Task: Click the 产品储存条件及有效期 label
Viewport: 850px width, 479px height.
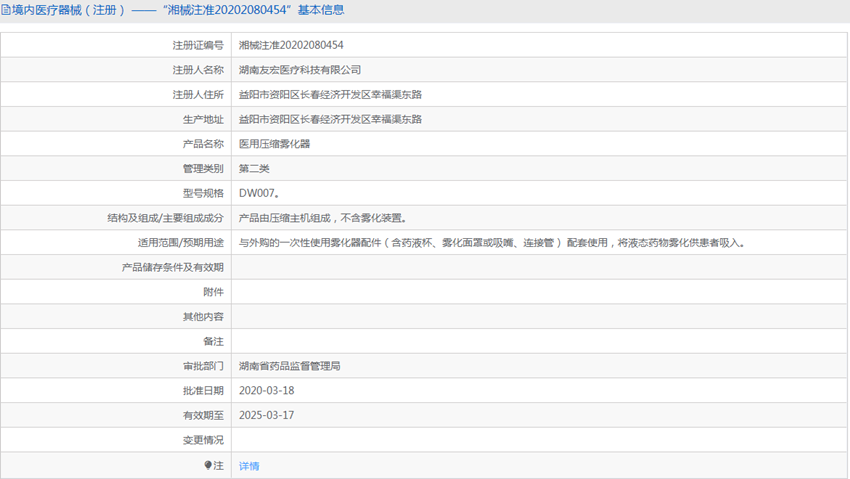Action: (x=172, y=267)
